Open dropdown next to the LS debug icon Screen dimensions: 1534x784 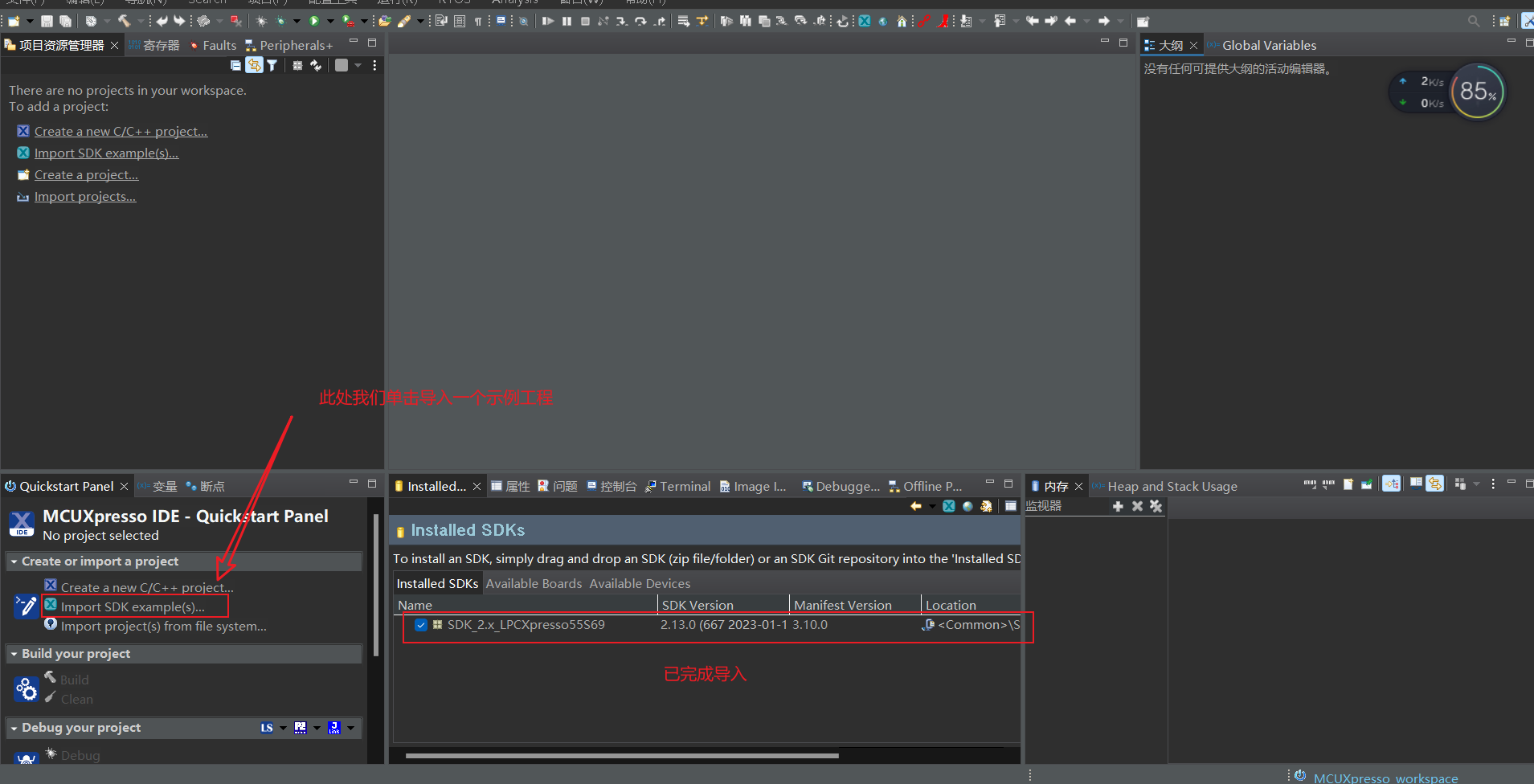[283, 729]
